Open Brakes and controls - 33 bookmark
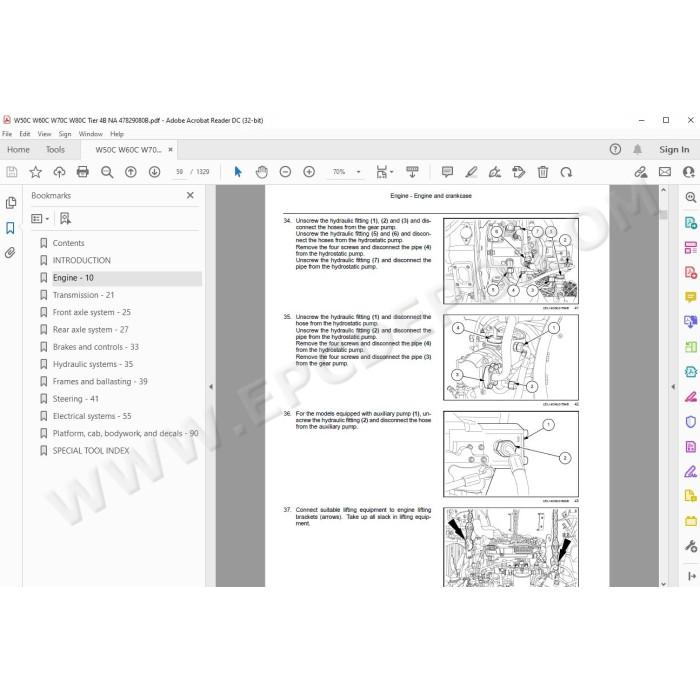This screenshot has width=700, height=700. coord(96,347)
